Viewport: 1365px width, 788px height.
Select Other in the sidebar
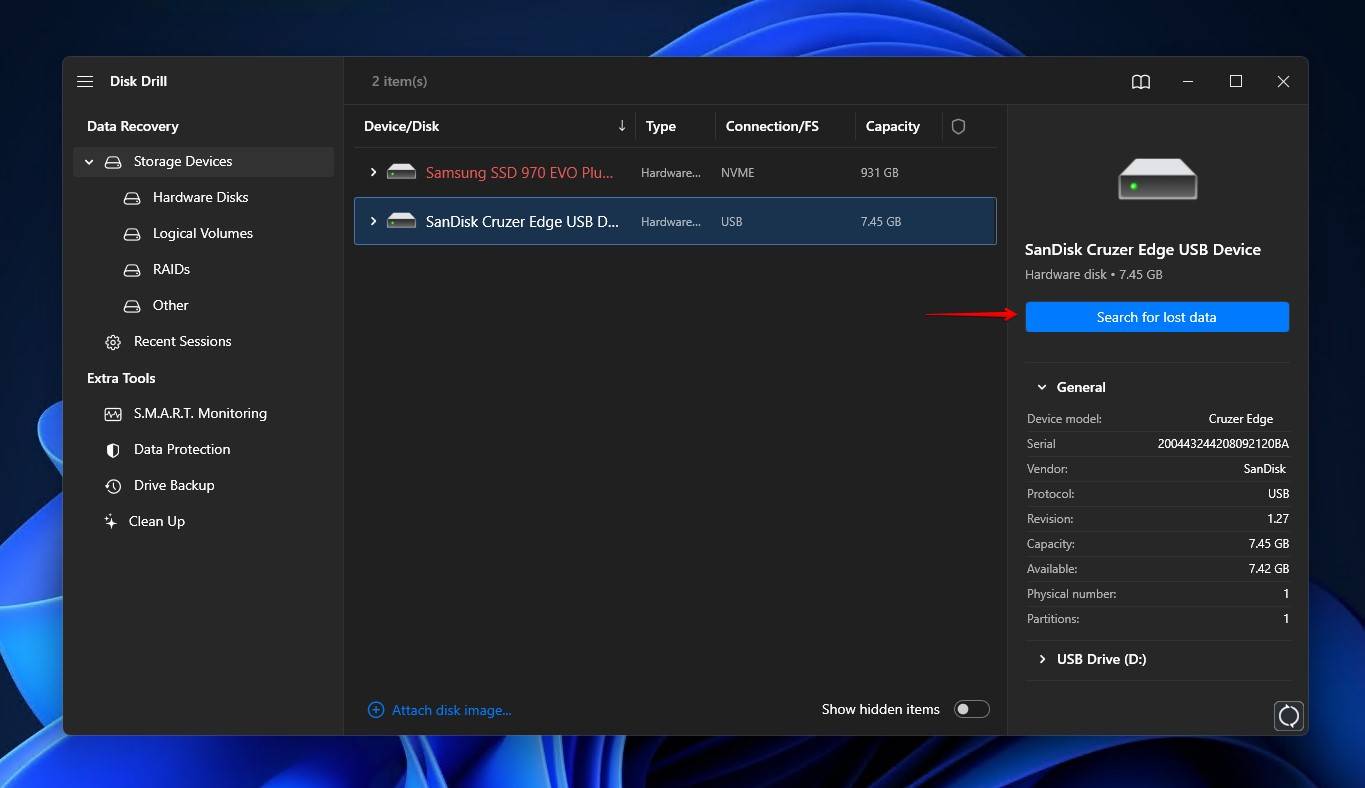click(171, 306)
